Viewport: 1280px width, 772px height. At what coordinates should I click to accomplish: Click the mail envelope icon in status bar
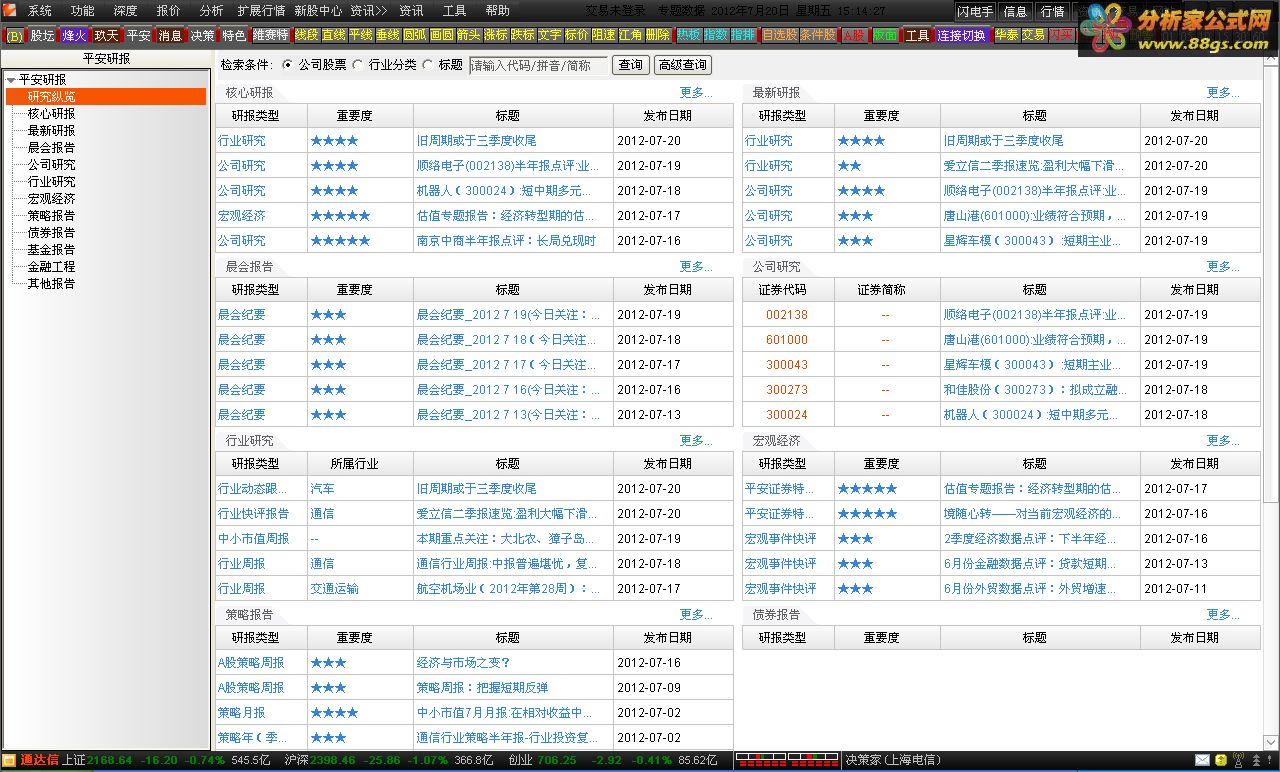tap(1202, 760)
